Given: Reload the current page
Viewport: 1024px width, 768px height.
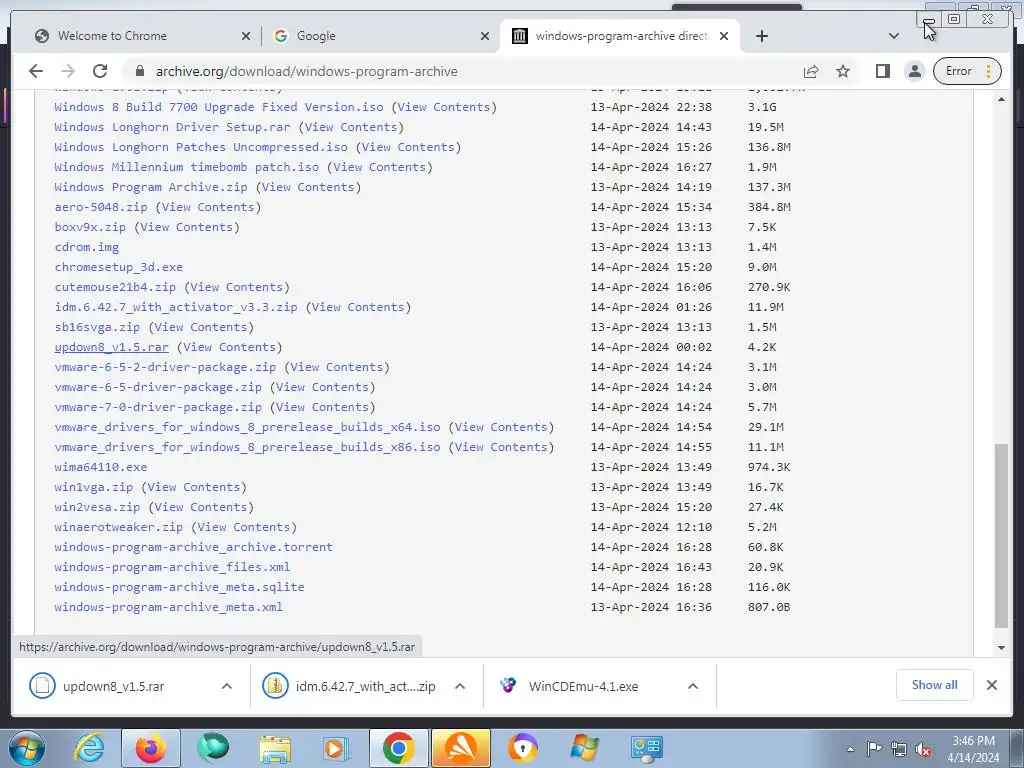Looking at the screenshot, I should (x=100, y=71).
